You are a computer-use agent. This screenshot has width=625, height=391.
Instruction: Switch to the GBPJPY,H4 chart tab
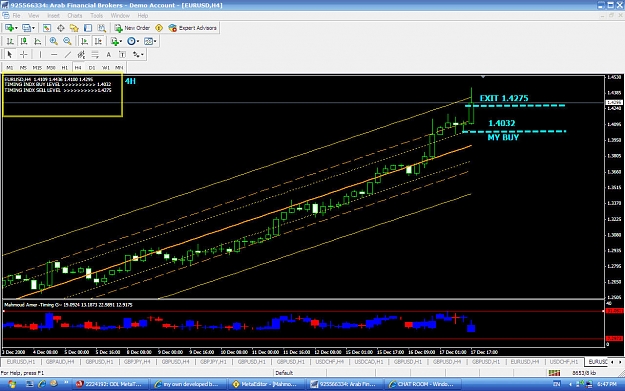coord(137,362)
